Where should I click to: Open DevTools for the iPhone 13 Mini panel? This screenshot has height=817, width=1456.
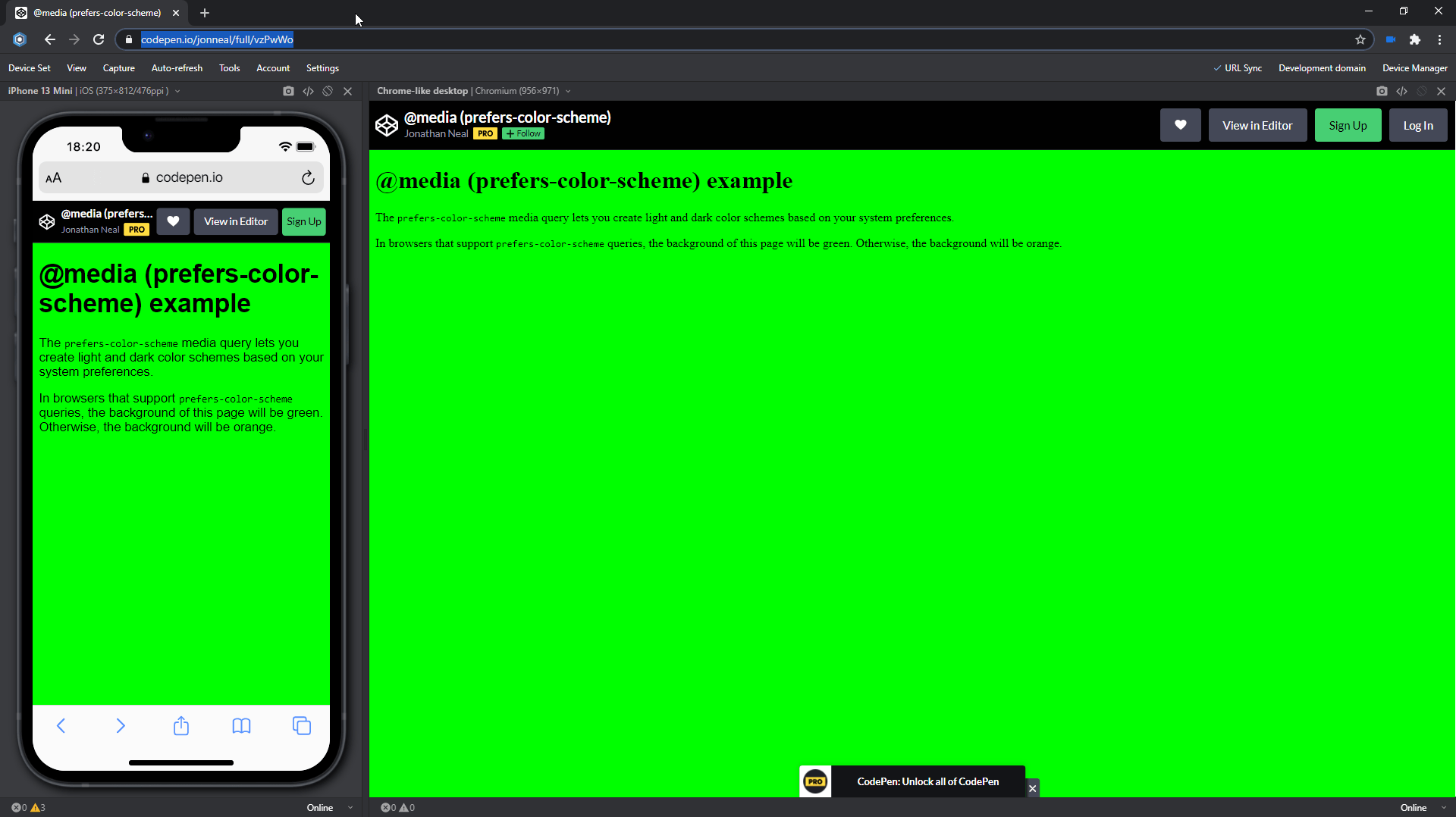[308, 91]
